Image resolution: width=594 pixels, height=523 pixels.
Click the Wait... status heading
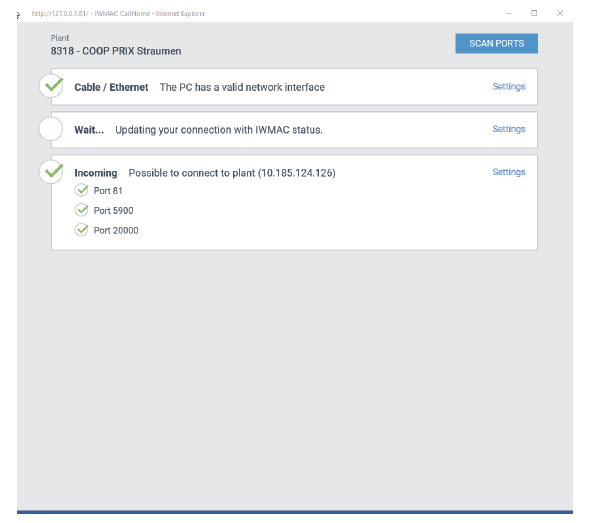coord(89,130)
